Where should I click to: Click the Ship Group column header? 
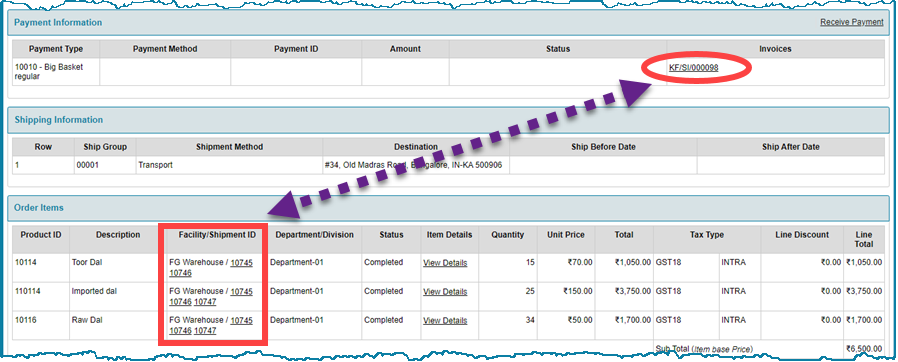pos(105,147)
